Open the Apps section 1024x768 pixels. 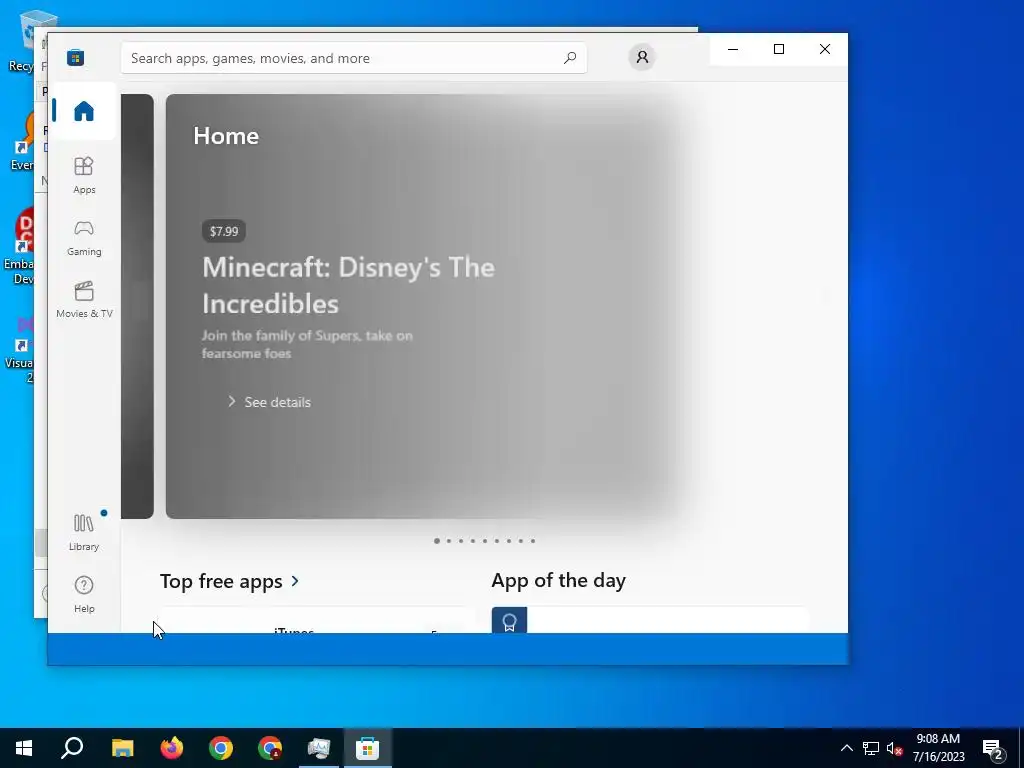(x=84, y=175)
